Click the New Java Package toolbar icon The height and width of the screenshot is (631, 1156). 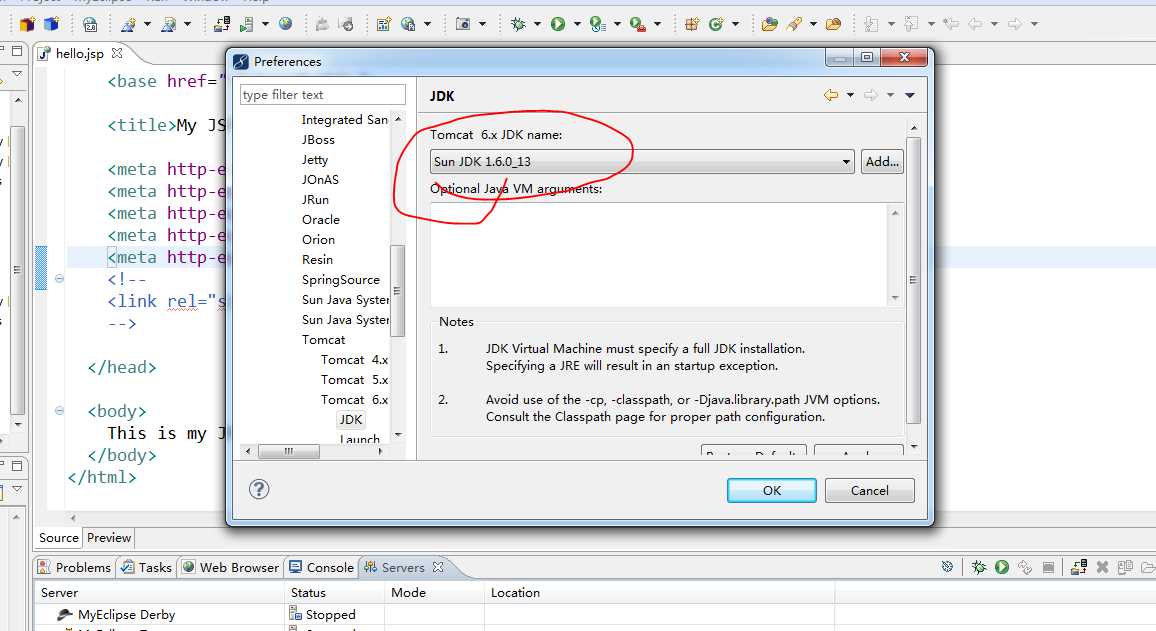coord(692,24)
